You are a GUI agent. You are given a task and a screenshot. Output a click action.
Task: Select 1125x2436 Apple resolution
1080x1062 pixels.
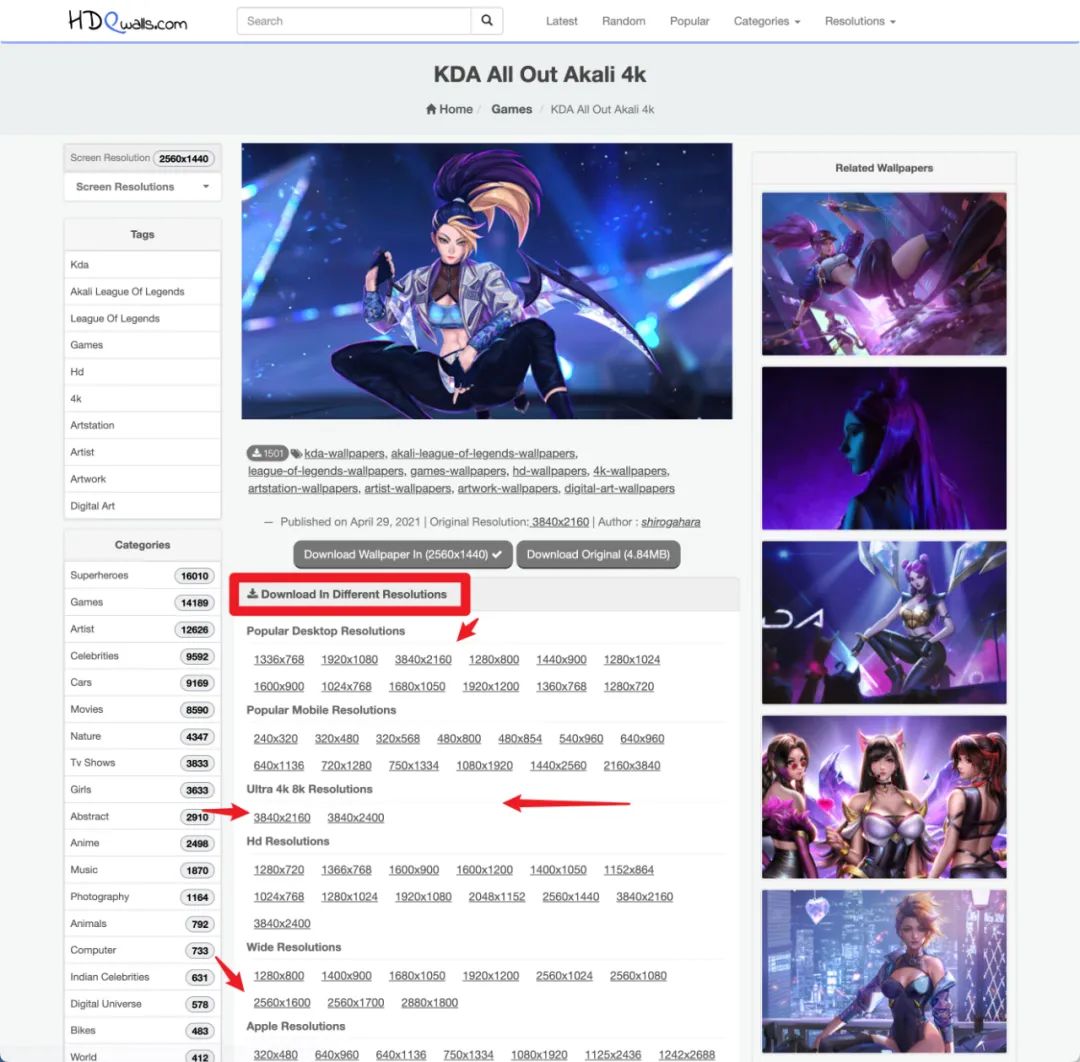pos(613,1055)
